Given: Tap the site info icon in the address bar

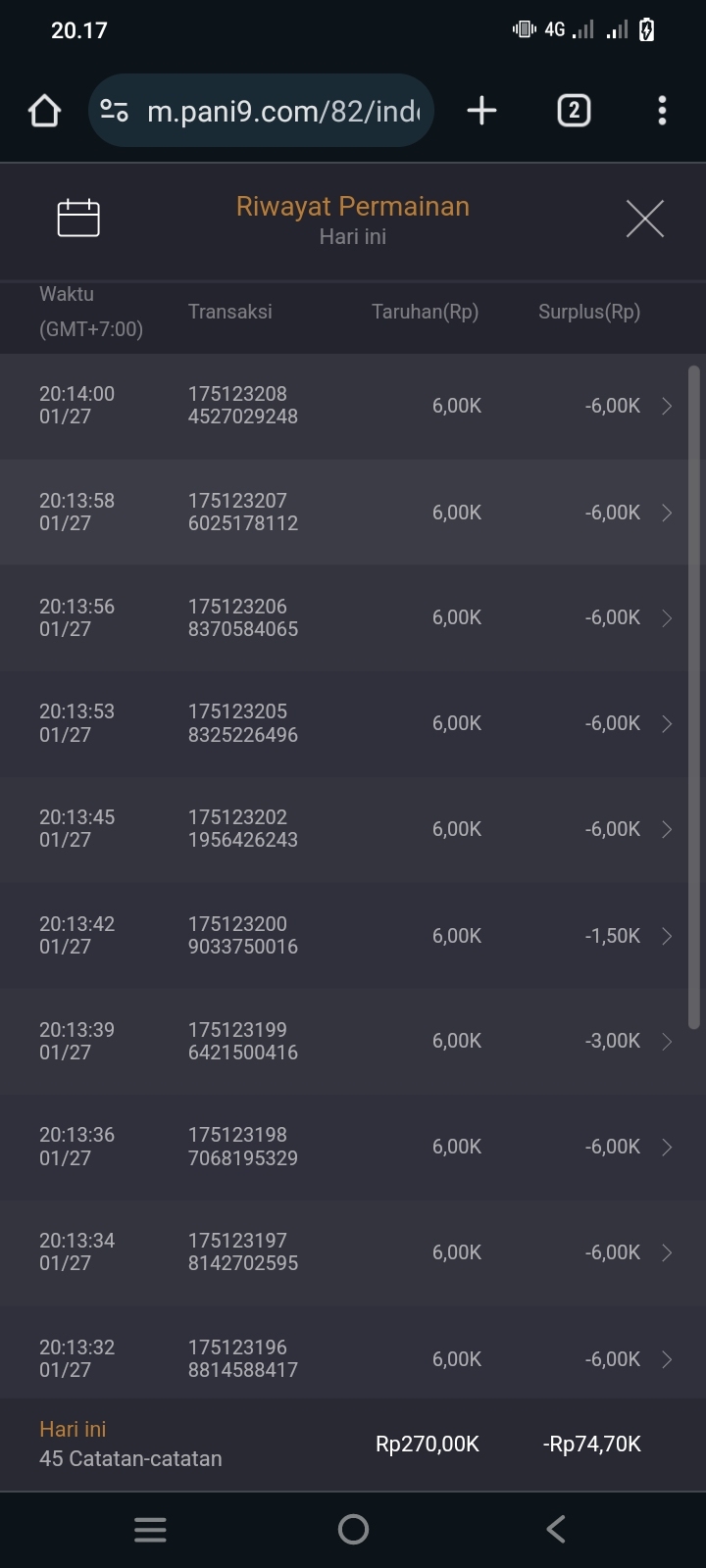Looking at the screenshot, I should click(x=115, y=111).
